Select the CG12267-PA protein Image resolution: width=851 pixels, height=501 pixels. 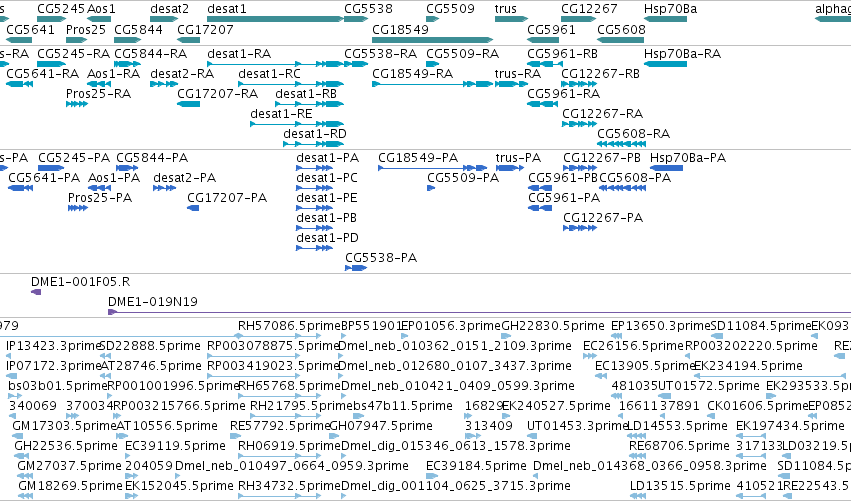(603, 218)
